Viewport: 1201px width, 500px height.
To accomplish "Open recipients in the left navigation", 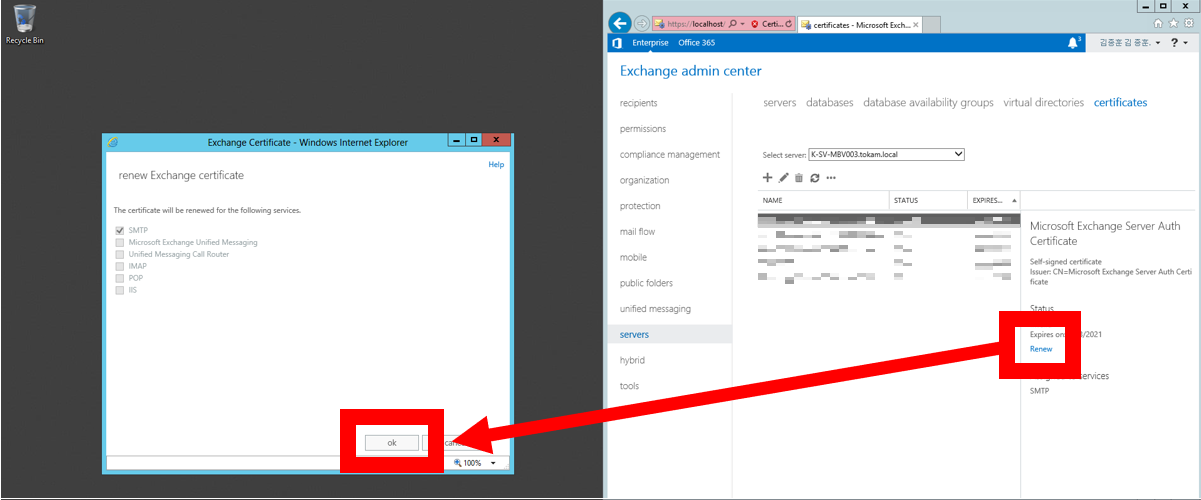I will point(639,103).
